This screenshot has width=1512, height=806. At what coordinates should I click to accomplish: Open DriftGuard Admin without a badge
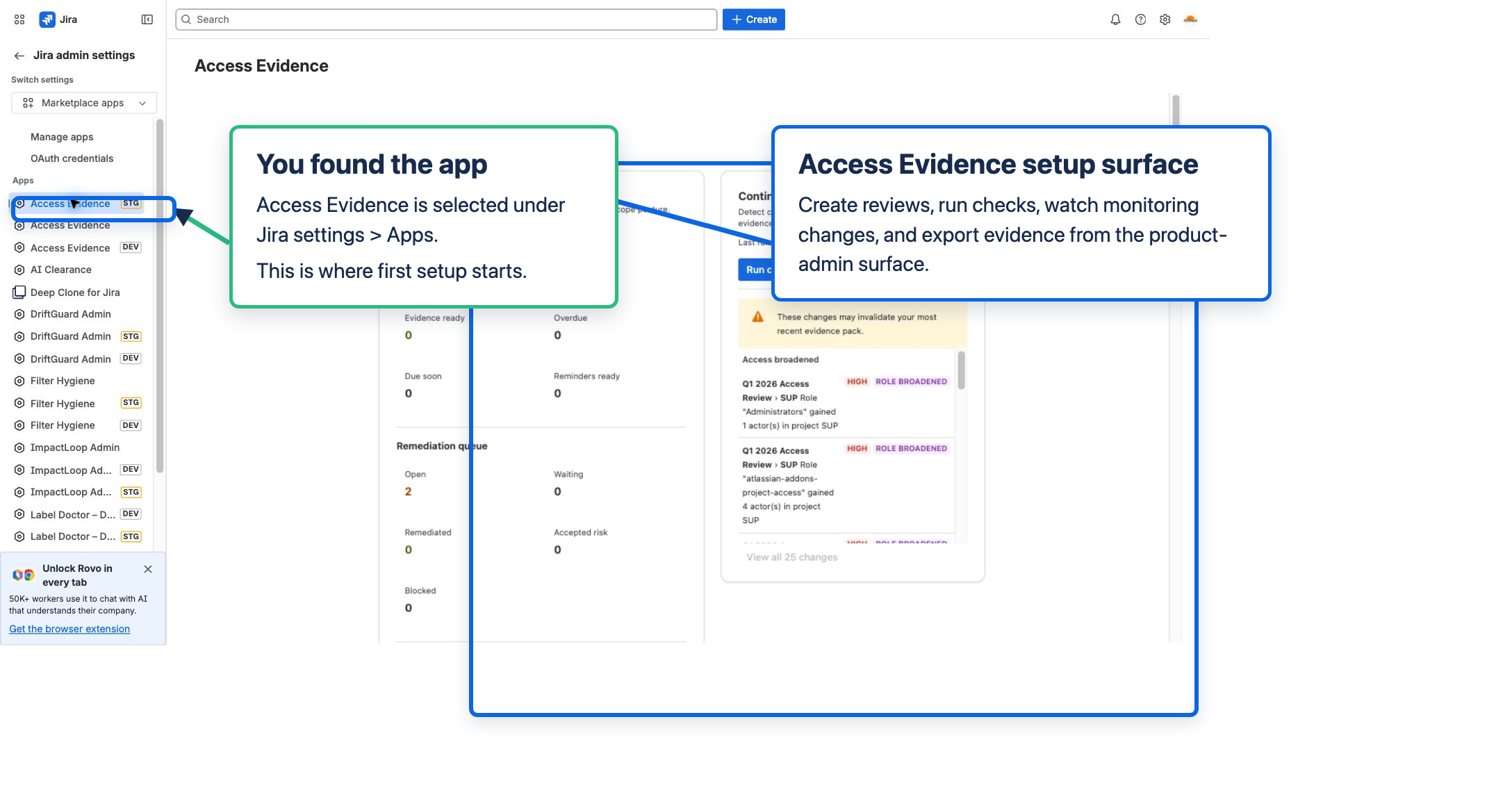coord(78,314)
